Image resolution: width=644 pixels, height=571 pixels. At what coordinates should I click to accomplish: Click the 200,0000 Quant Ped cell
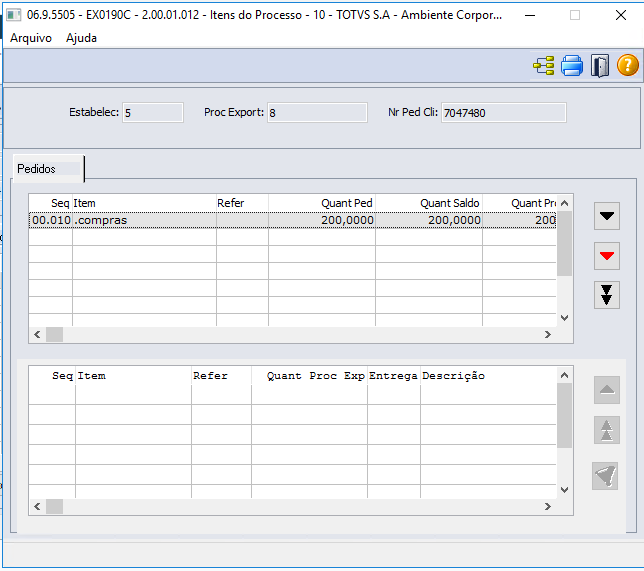click(x=322, y=220)
